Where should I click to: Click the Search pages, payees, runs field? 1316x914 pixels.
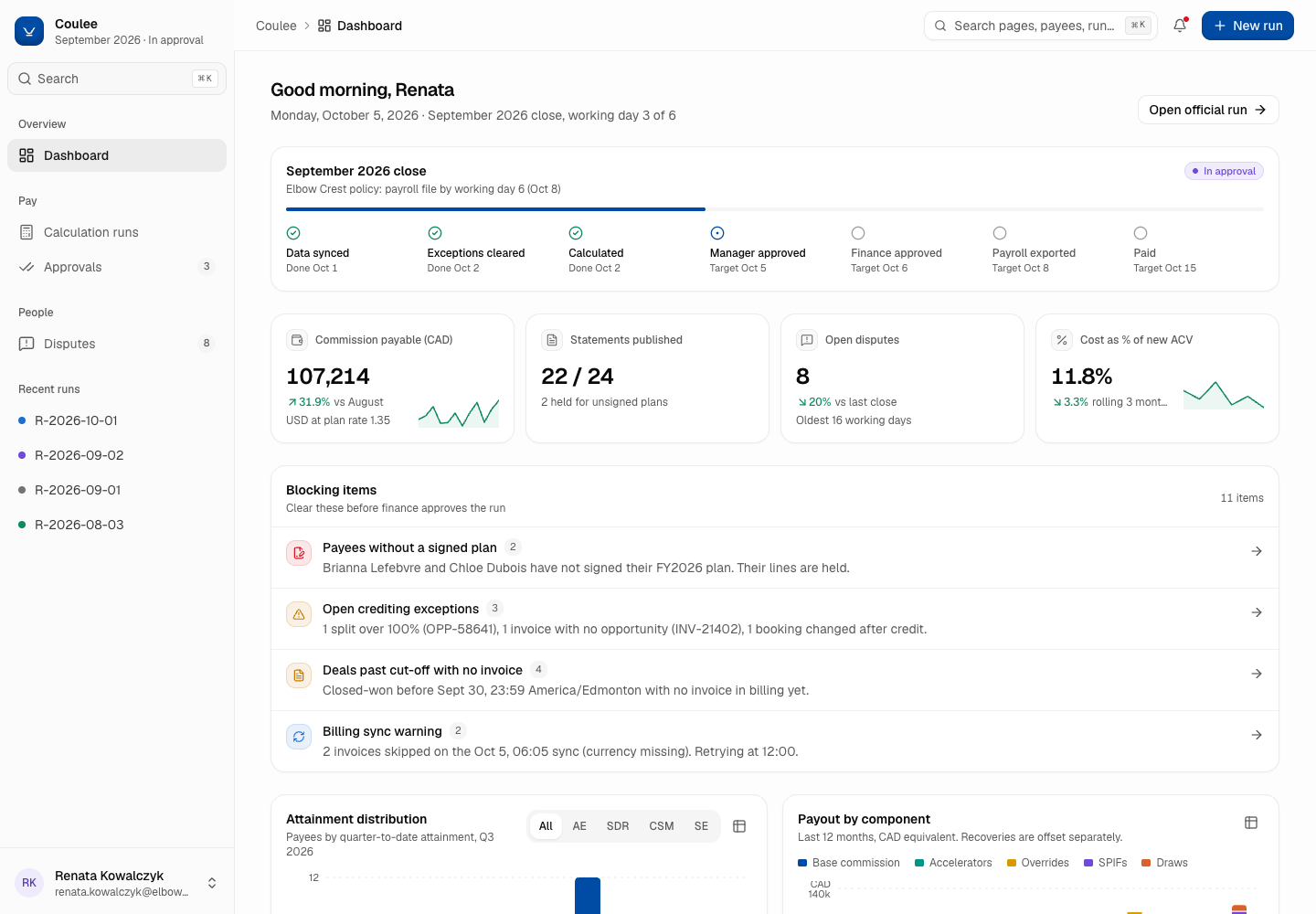coord(1041,26)
